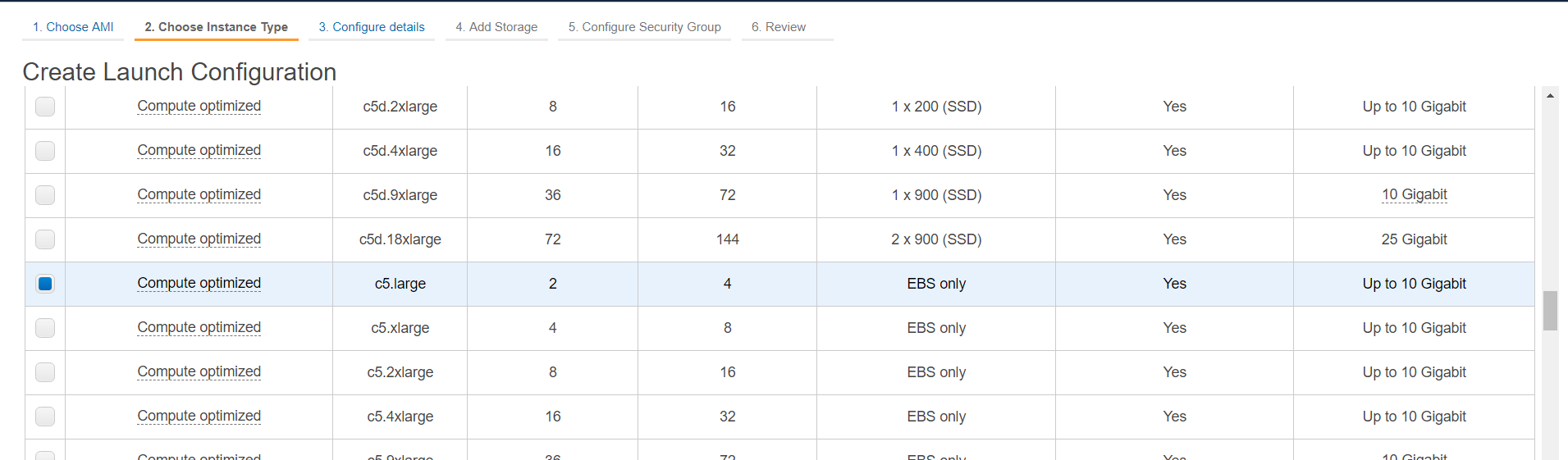Select the c5d.2xlarge instance checkbox
Image resolution: width=1568 pixels, height=460 pixels.
[45, 107]
